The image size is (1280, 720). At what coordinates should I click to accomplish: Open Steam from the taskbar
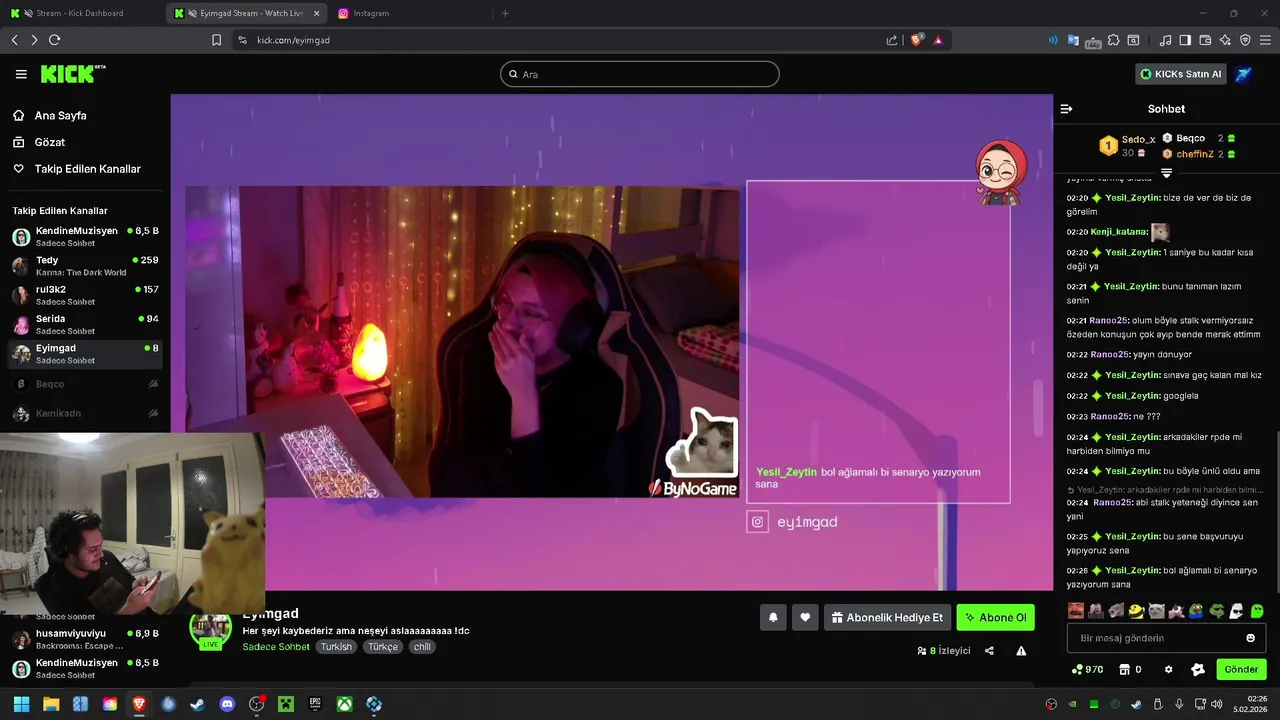tap(197, 704)
